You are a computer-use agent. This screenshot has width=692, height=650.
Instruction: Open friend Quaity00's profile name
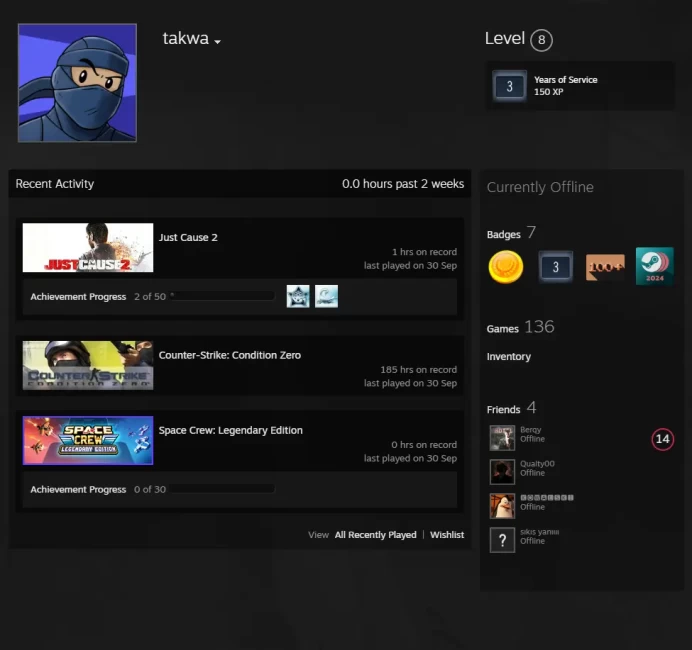click(x=537, y=464)
